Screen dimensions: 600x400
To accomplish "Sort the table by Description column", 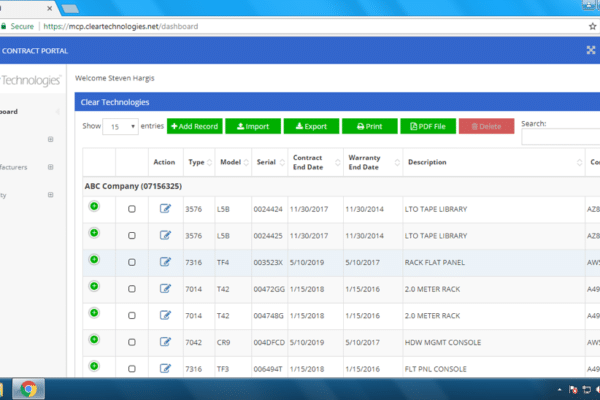I will 494,162.
